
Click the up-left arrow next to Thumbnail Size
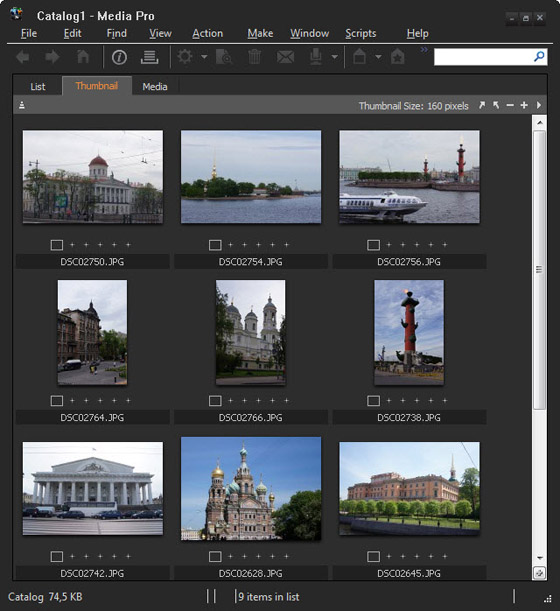click(x=496, y=105)
